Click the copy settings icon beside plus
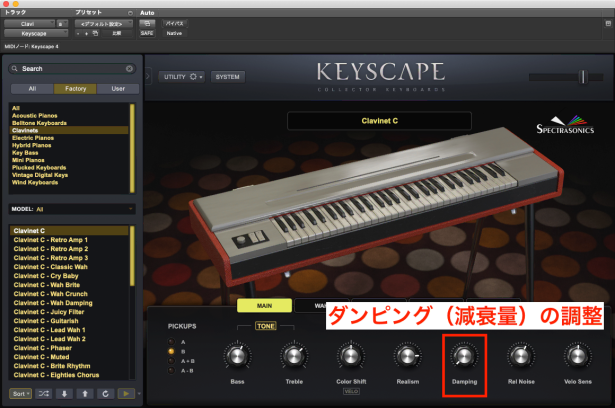The width and height of the screenshot is (615, 408). (x=95, y=33)
